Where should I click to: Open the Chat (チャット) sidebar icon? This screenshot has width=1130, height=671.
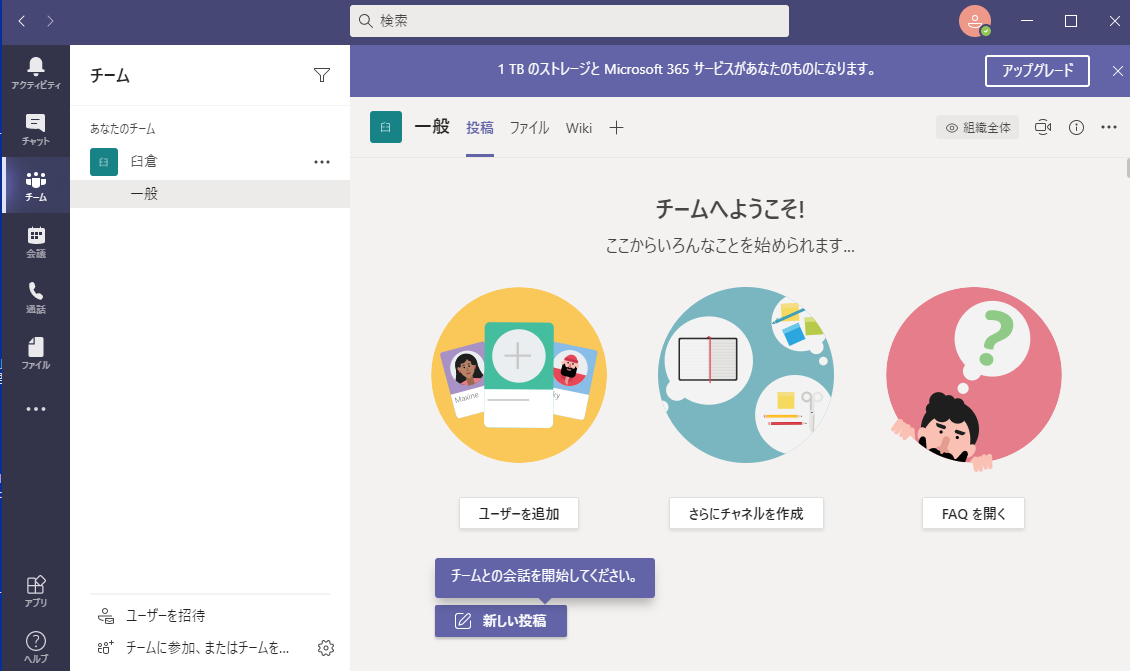point(36,129)
